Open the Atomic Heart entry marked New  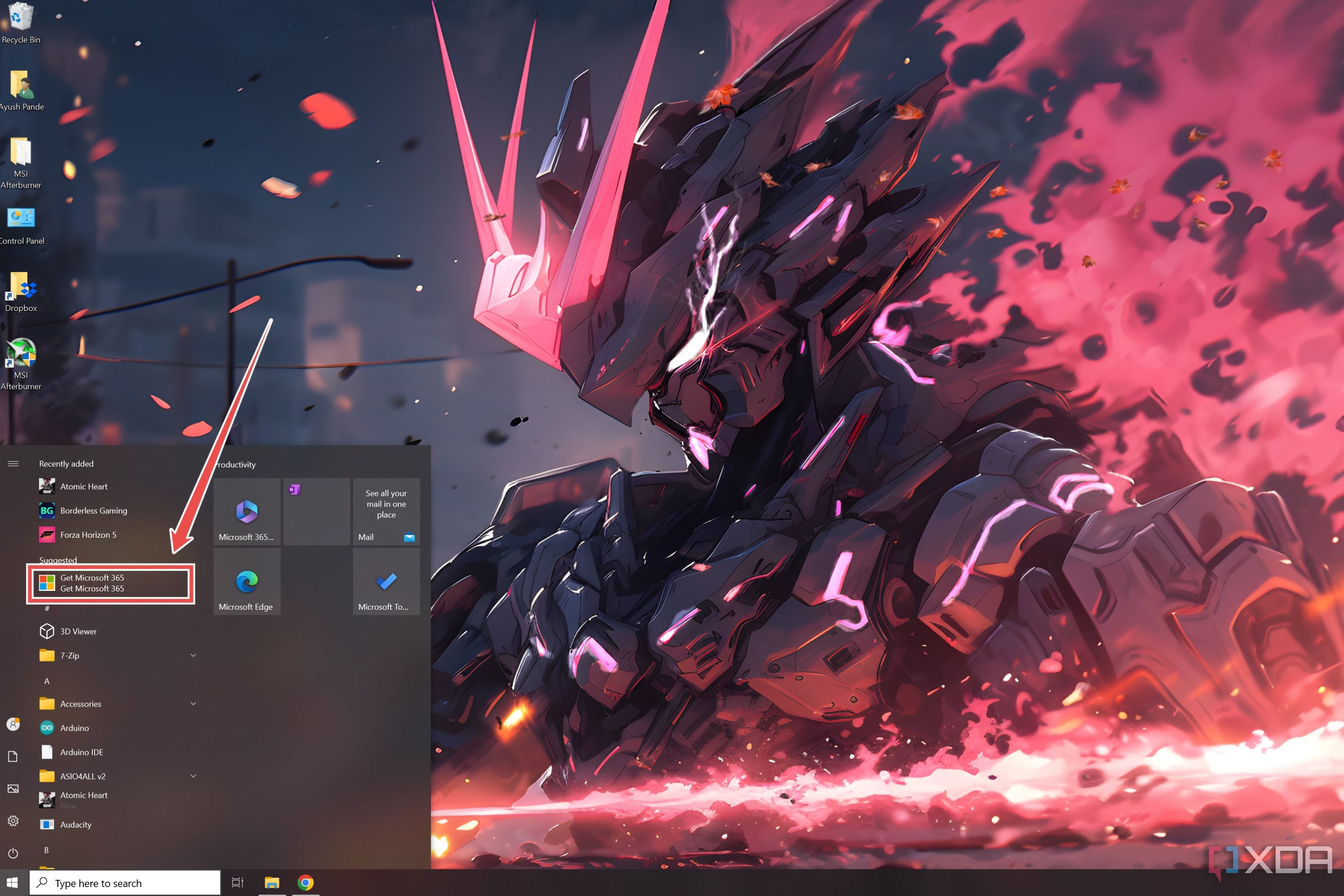(x=117, y=799)
